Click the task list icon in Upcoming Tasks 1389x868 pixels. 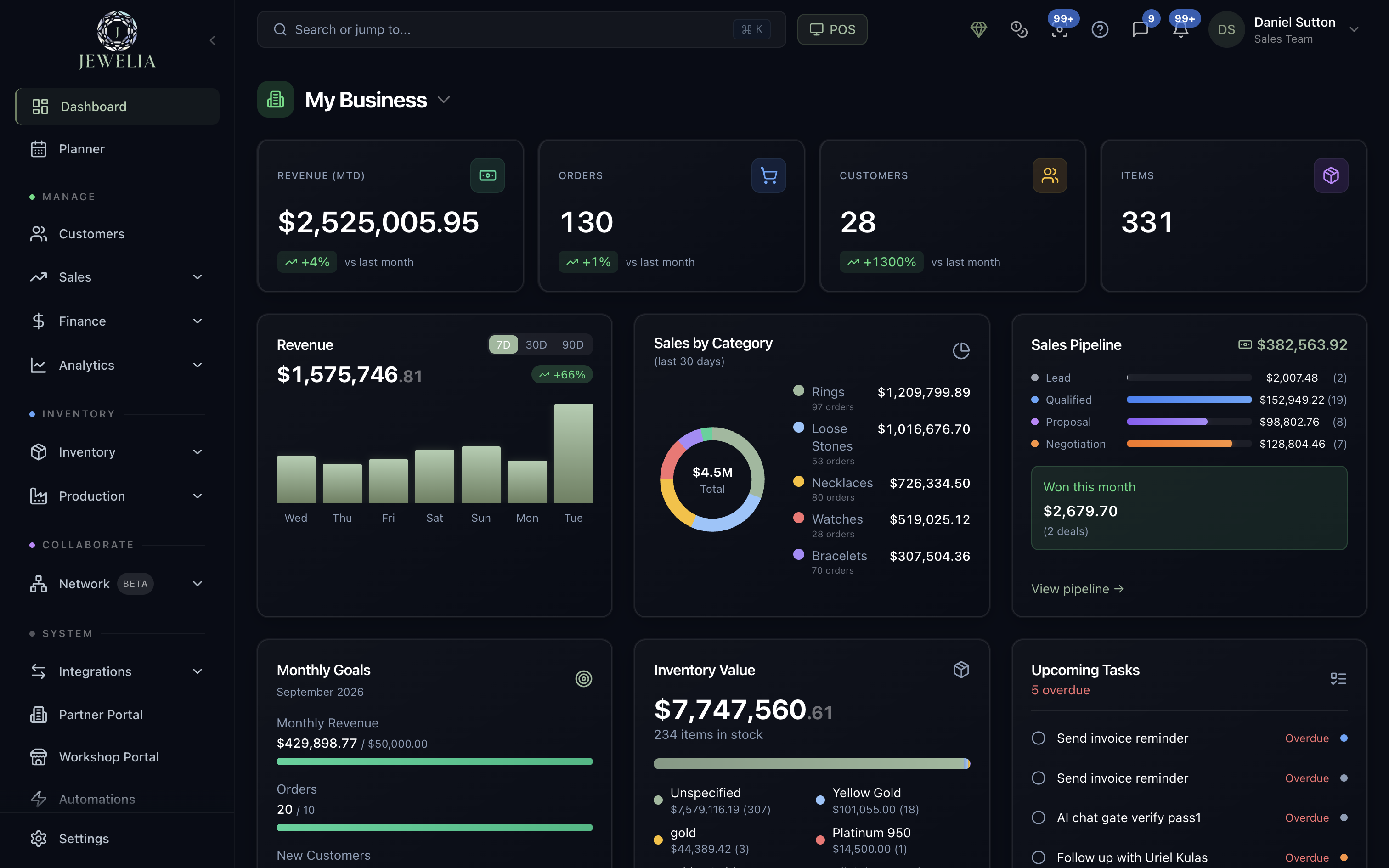[x=1338, y=679]
